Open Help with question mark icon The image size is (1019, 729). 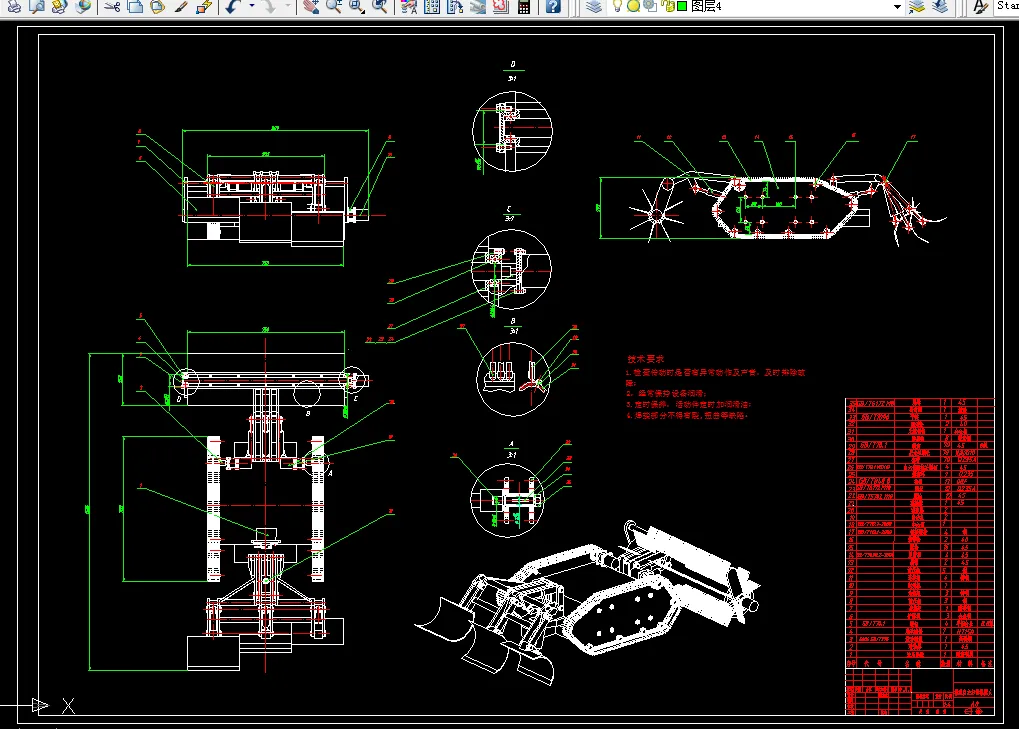coord(553,6)
